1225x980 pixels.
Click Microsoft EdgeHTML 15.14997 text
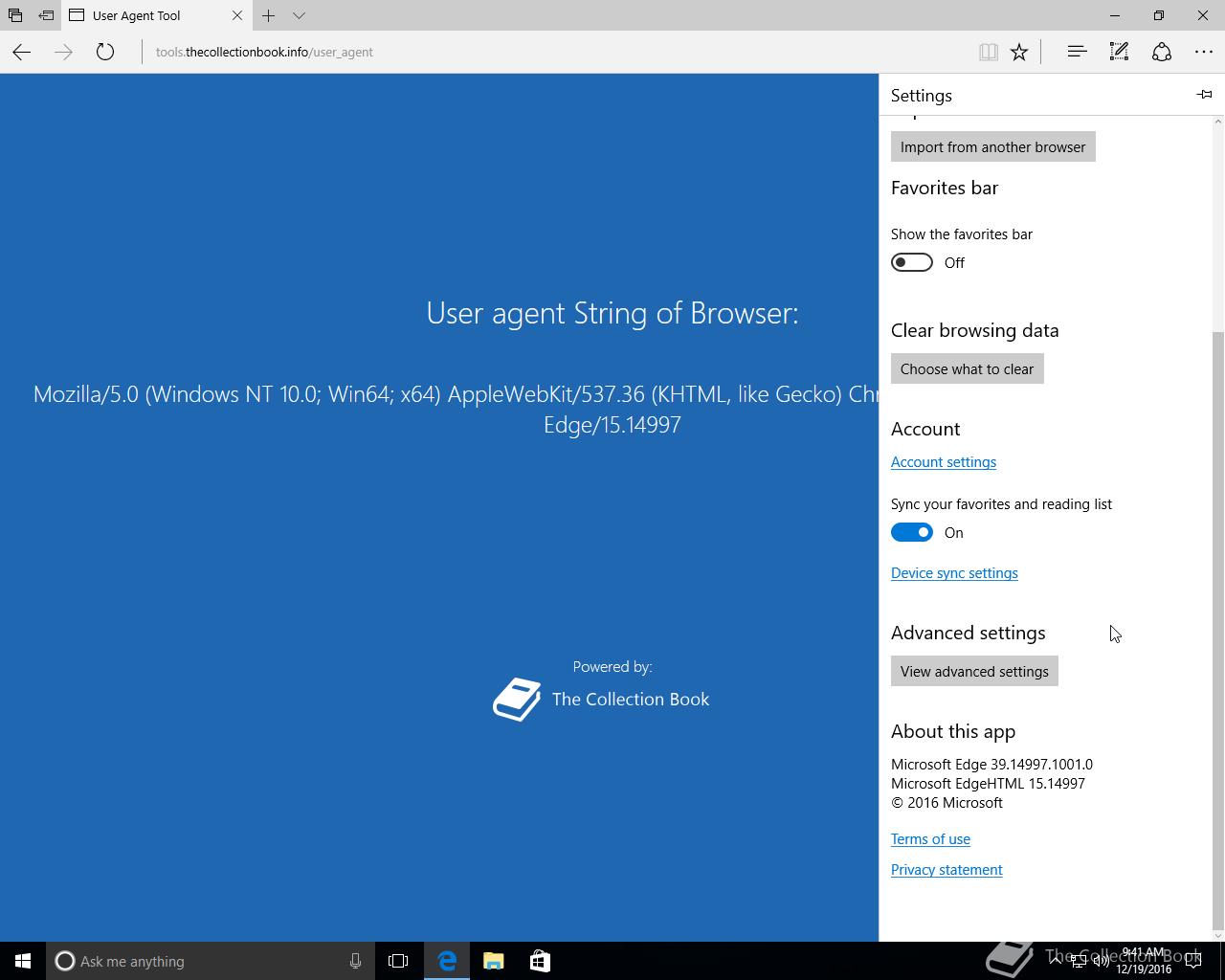(988, 783)
